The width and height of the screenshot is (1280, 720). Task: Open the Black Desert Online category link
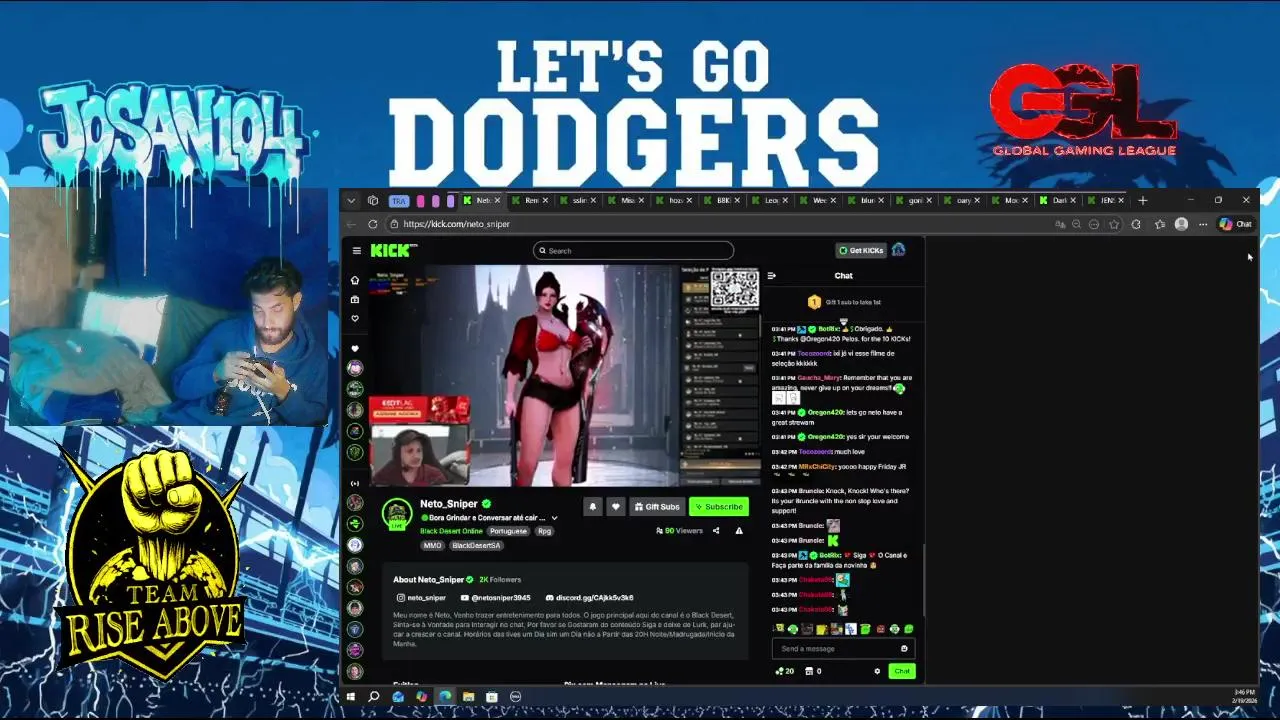pyautogui.click(x=451, y=531)
